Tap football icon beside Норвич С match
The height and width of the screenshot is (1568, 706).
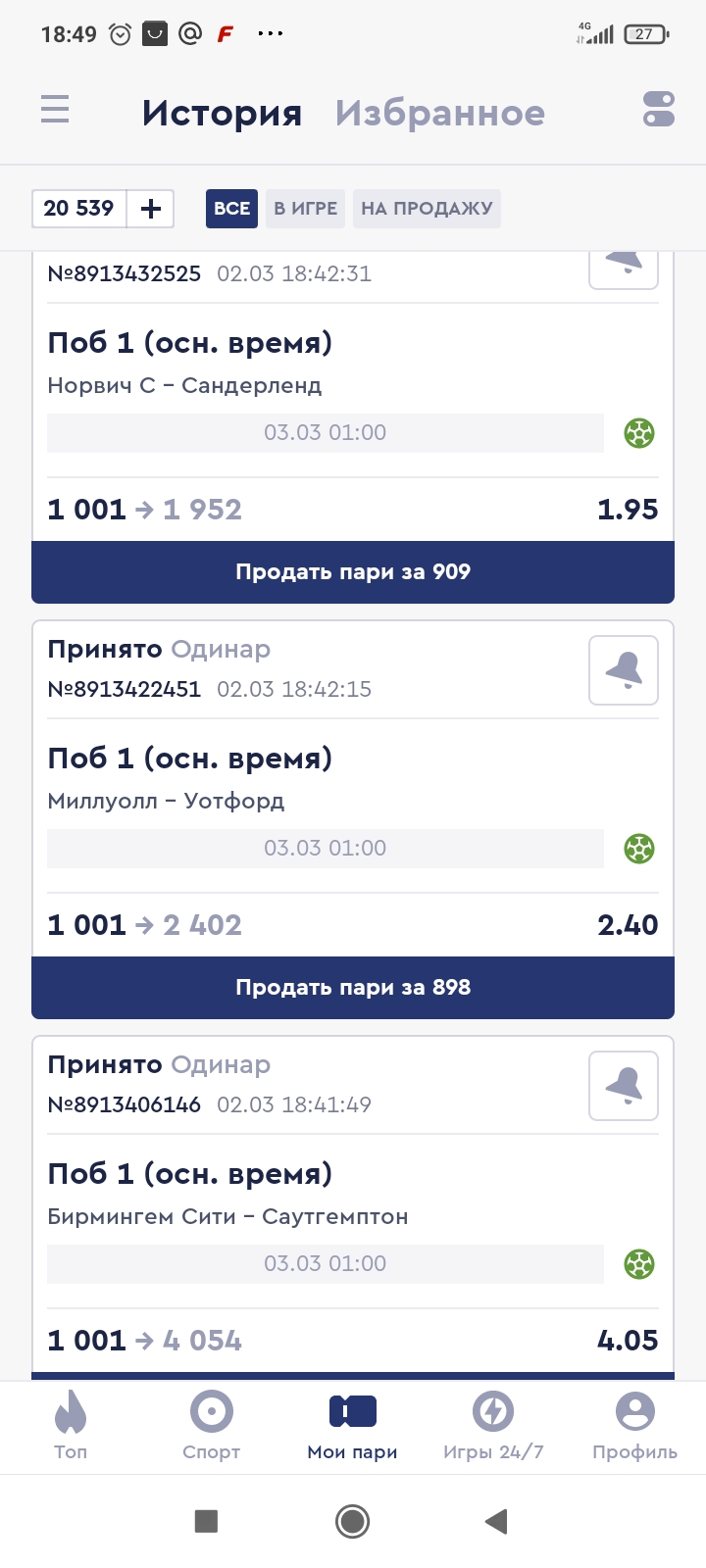coord(639,433)
